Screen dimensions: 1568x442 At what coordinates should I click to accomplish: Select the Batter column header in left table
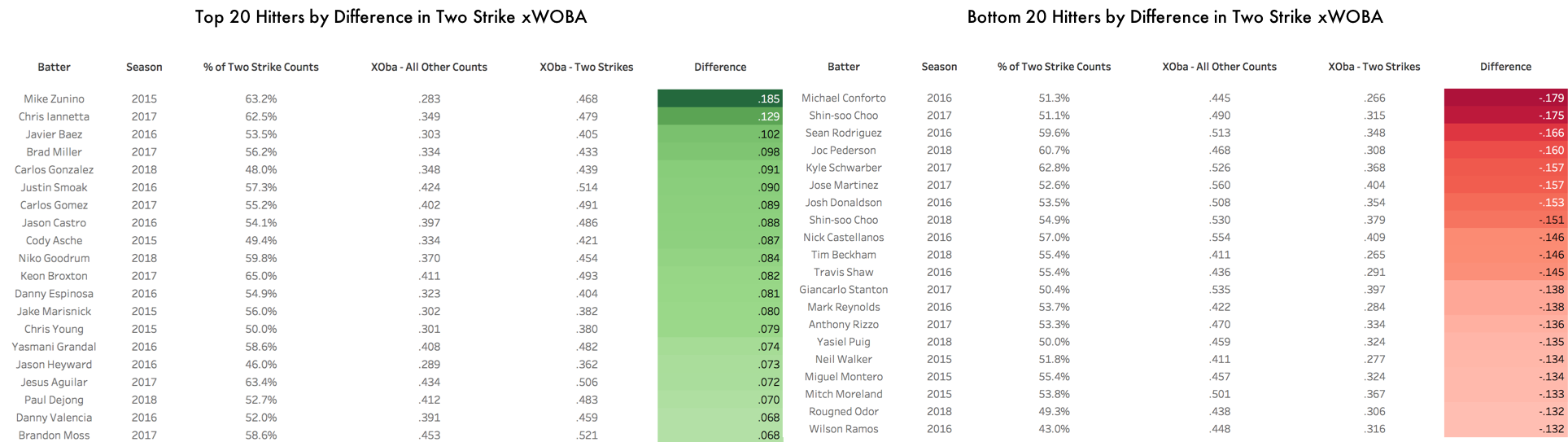54,67
